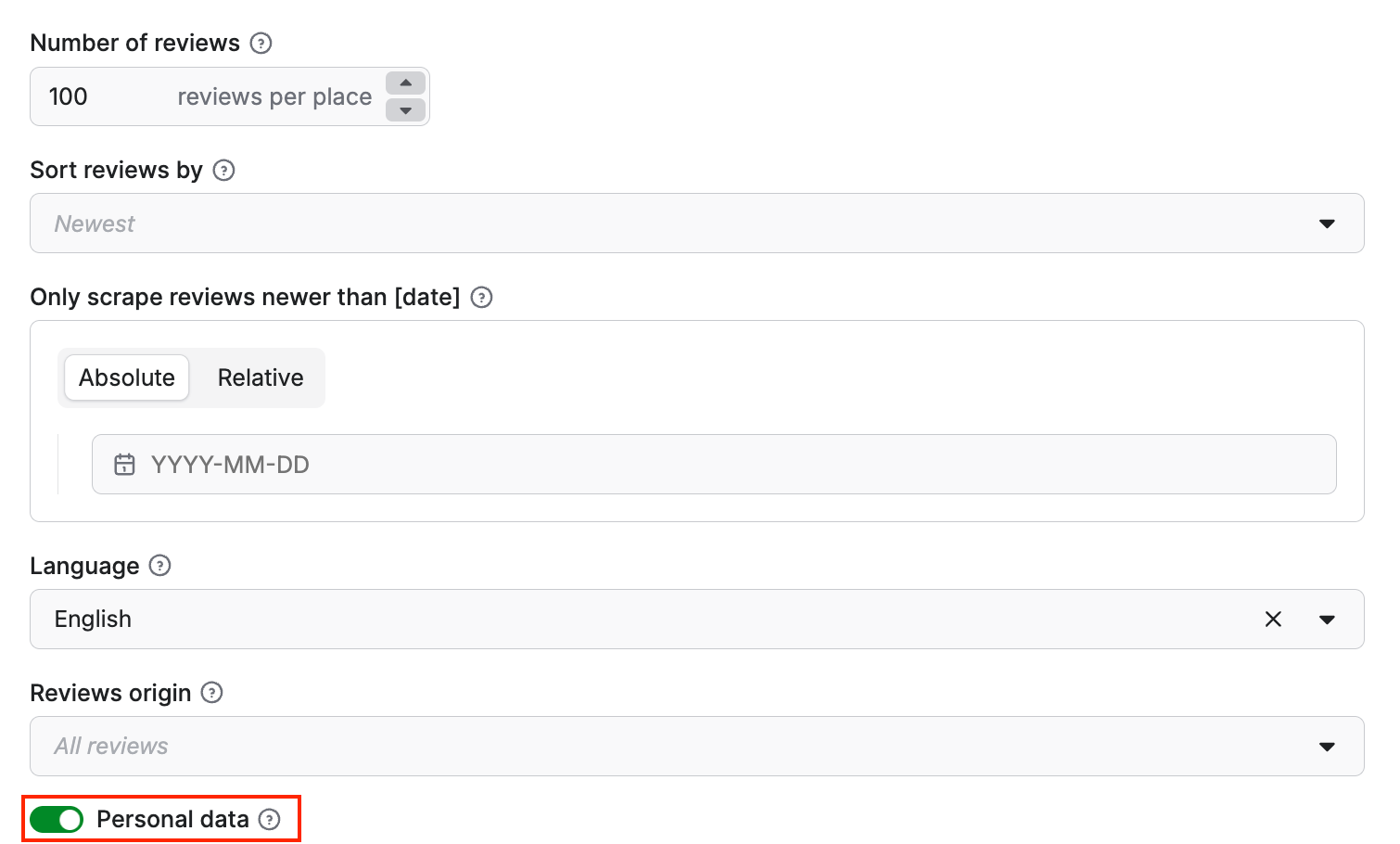Image resolution: width=1400 pixels, height=844 pixels.
Task: Click the green Personal data switch
Action: 56,819
